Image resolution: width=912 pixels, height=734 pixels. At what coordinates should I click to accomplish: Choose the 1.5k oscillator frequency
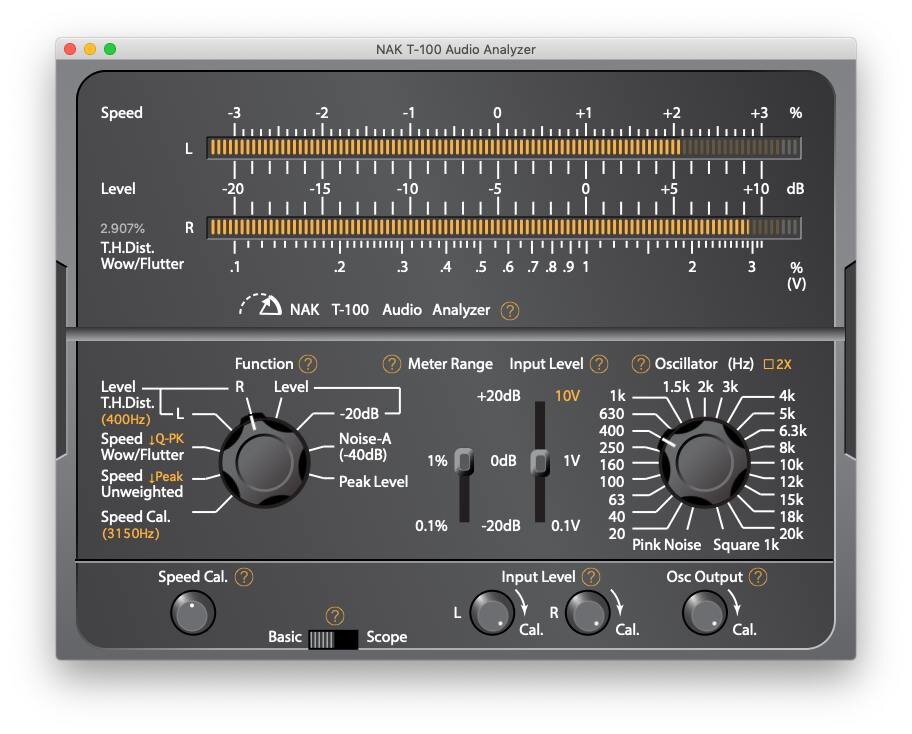pyautogui.click(x=676, y=387)
